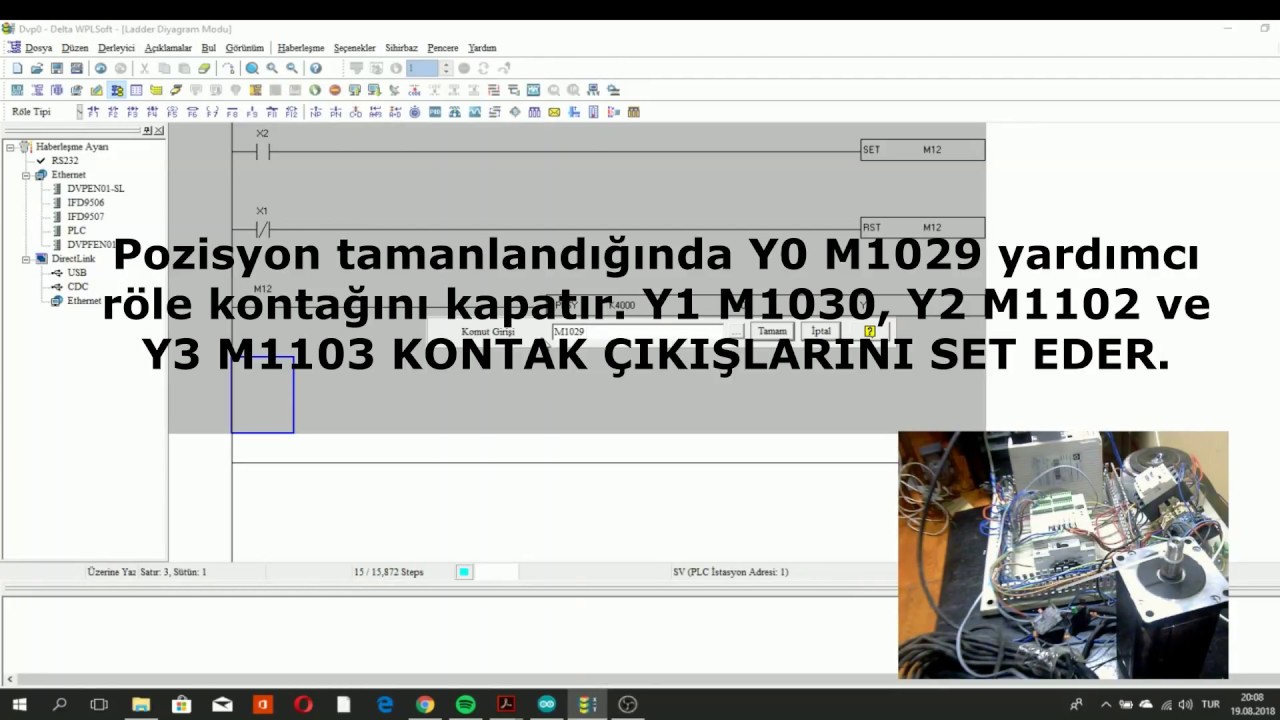Click the İptal button in Komut Girişi

[821, 331]
